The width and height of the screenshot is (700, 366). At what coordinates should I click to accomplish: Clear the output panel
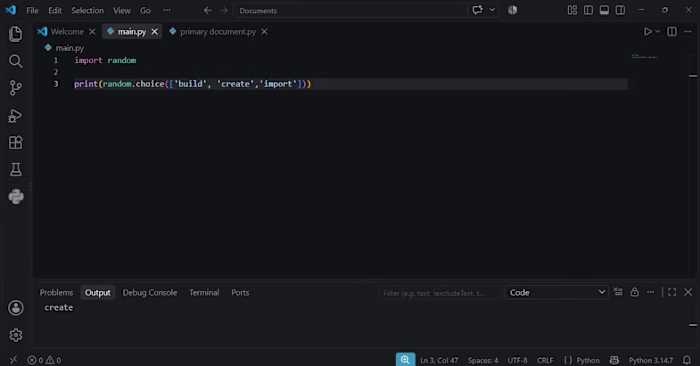pos(618,292)
